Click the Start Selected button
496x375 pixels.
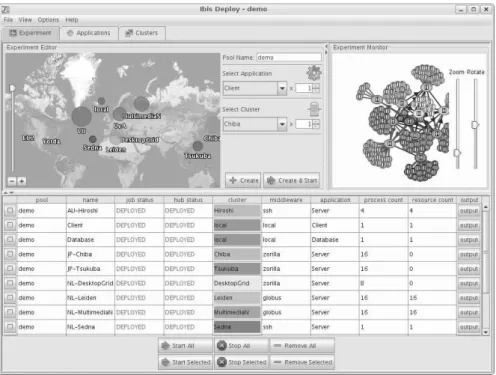(x=185, y=362)
